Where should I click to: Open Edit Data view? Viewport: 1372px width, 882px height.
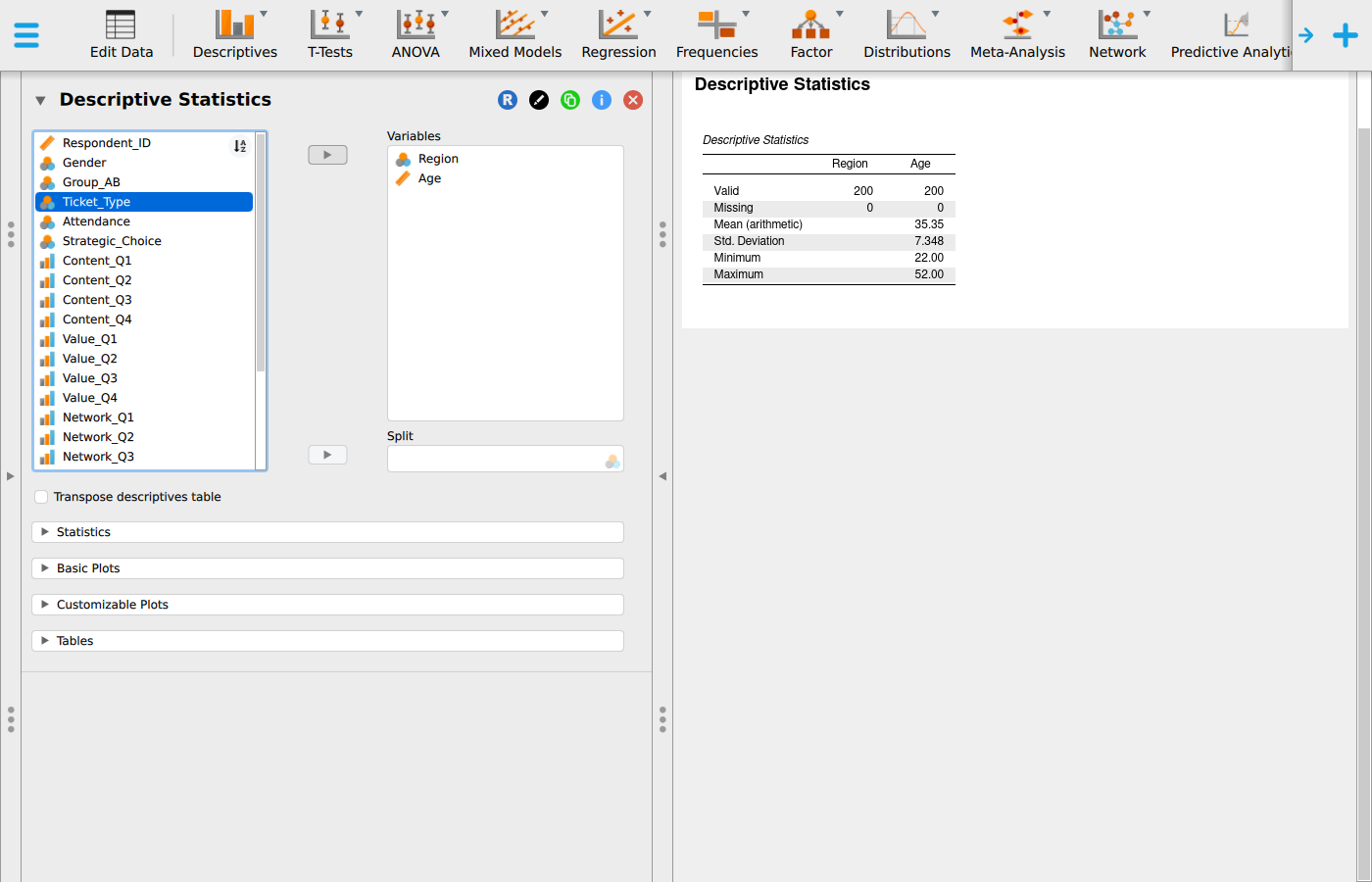point(122,35)
